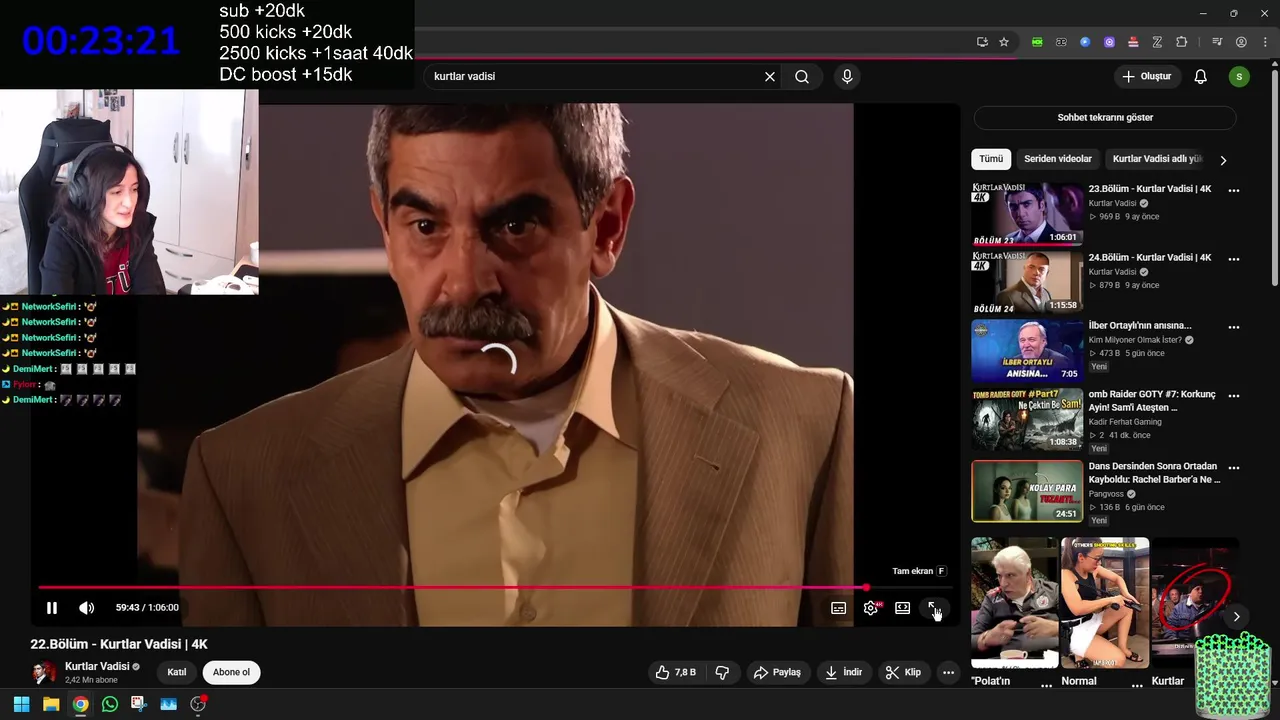Image resolution: width=1280 pixels, height=720 pixels.
Task: Open the "Polat'ın" short thumbnail
Action: [1014, 603]
